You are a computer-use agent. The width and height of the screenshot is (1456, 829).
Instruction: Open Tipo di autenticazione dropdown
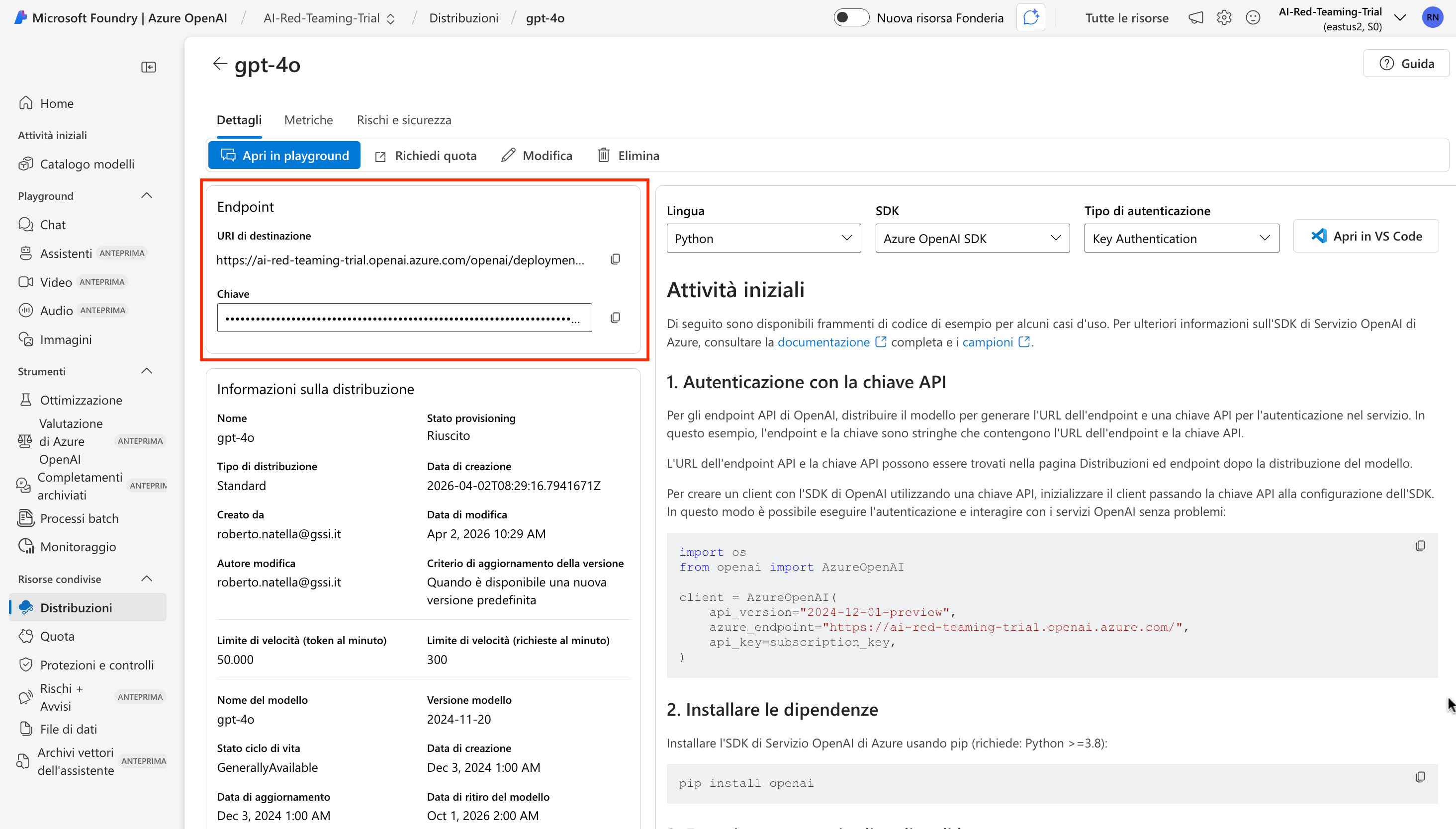coord(1182,239)
